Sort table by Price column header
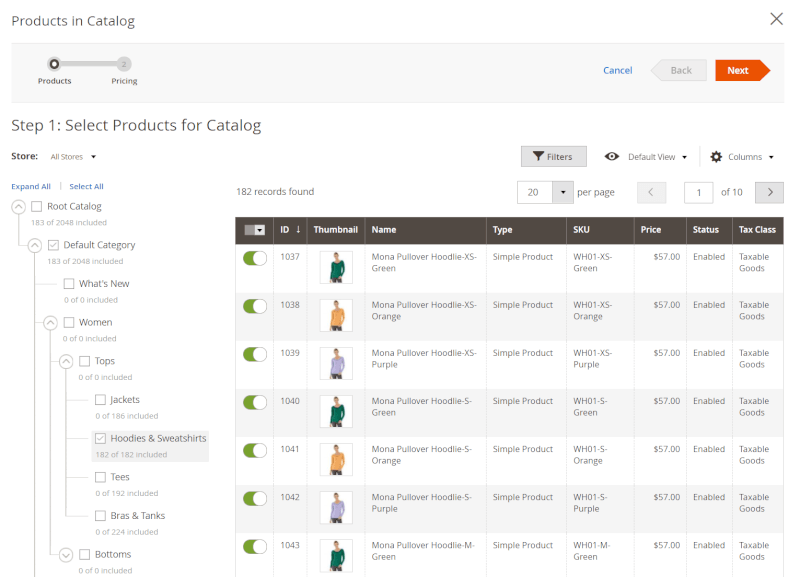 click(660, 230)
